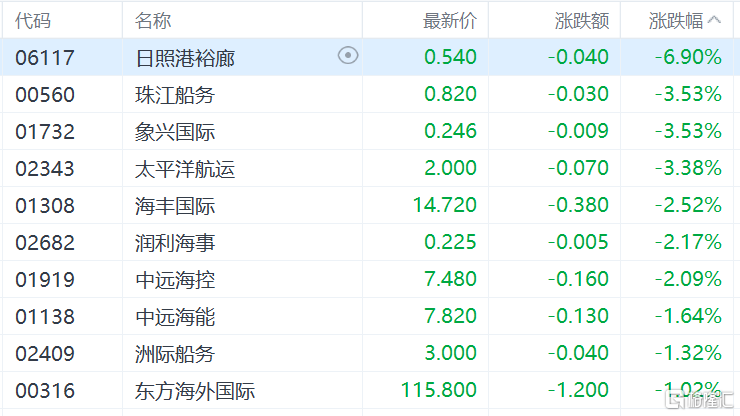The image size is (740, 416).
Task: Select stock code 00316
Action: tap(45, 391)
